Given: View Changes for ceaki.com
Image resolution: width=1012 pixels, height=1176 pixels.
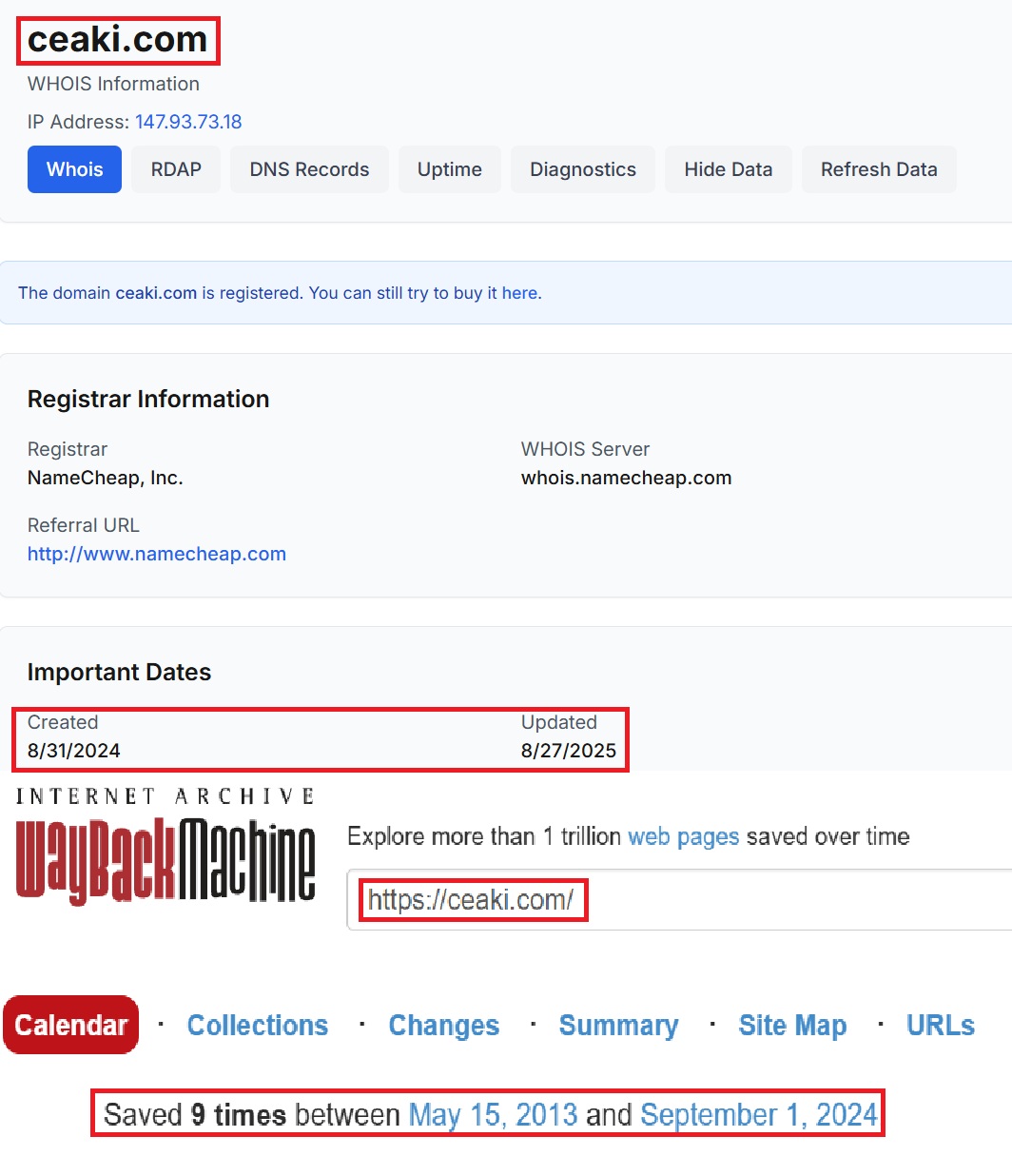Looking at the screenshot, I should pos(443,1025).
